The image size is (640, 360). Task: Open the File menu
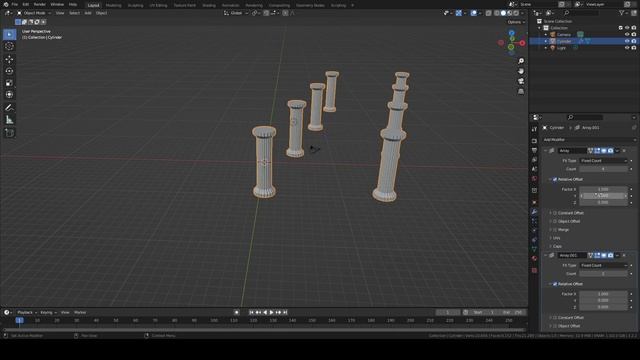click(x=15, y=4)
